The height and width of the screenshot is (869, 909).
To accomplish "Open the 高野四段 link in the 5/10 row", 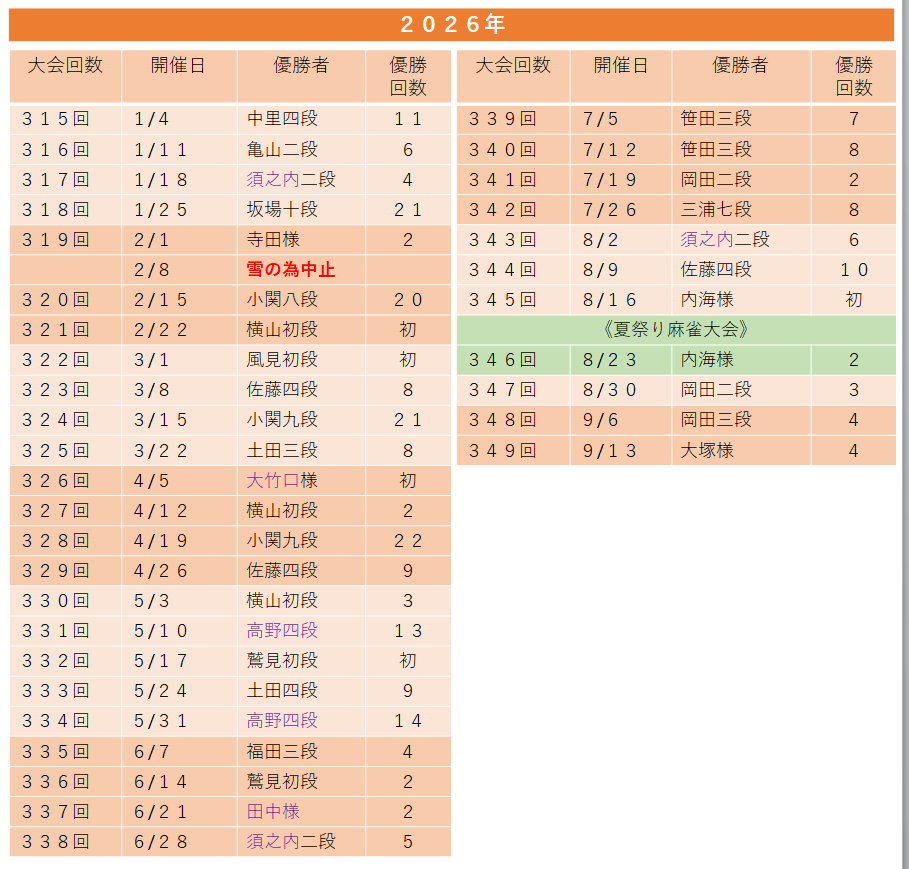I will tap(282, 631).
